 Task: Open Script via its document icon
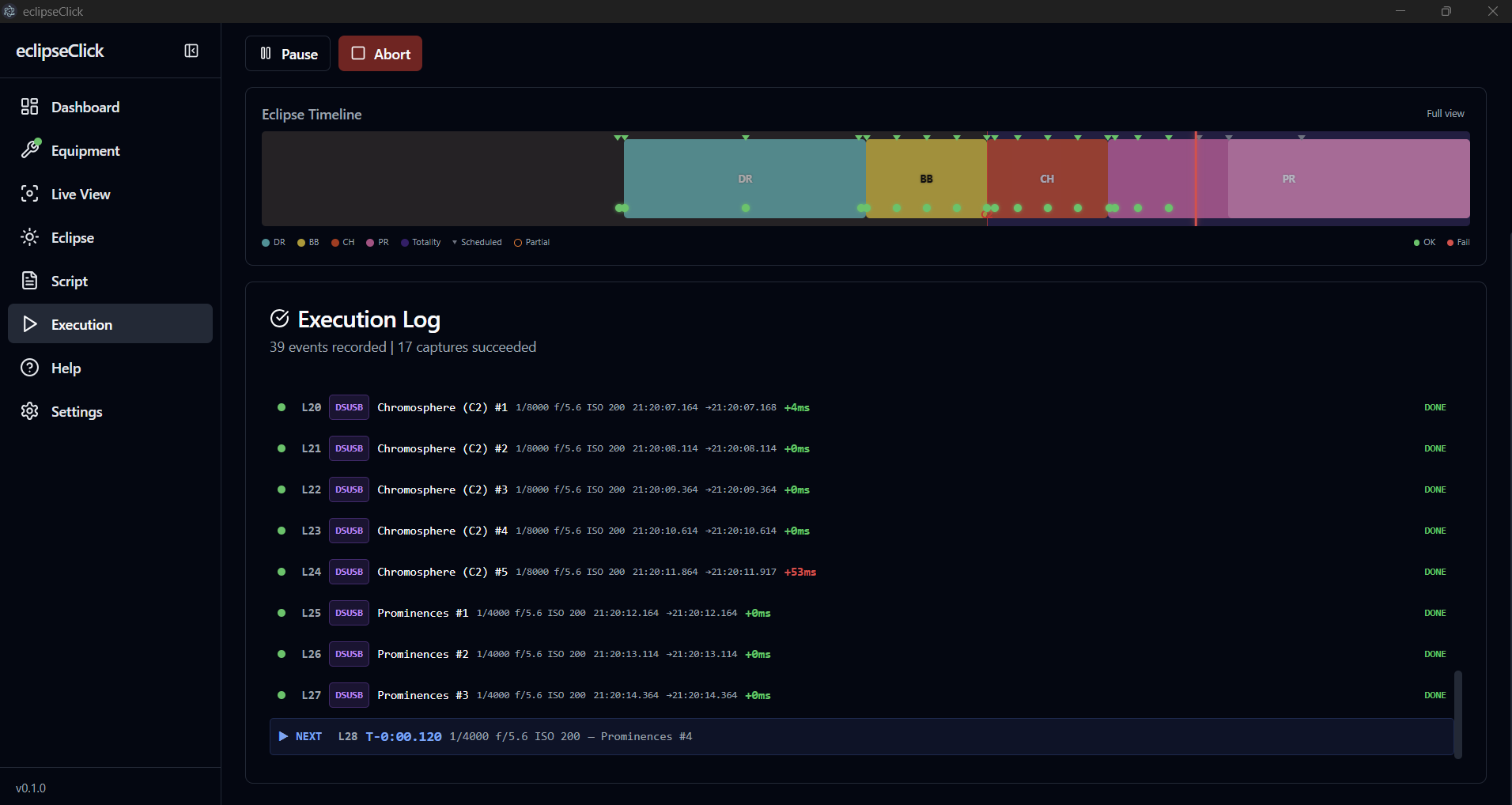point(30,280)
